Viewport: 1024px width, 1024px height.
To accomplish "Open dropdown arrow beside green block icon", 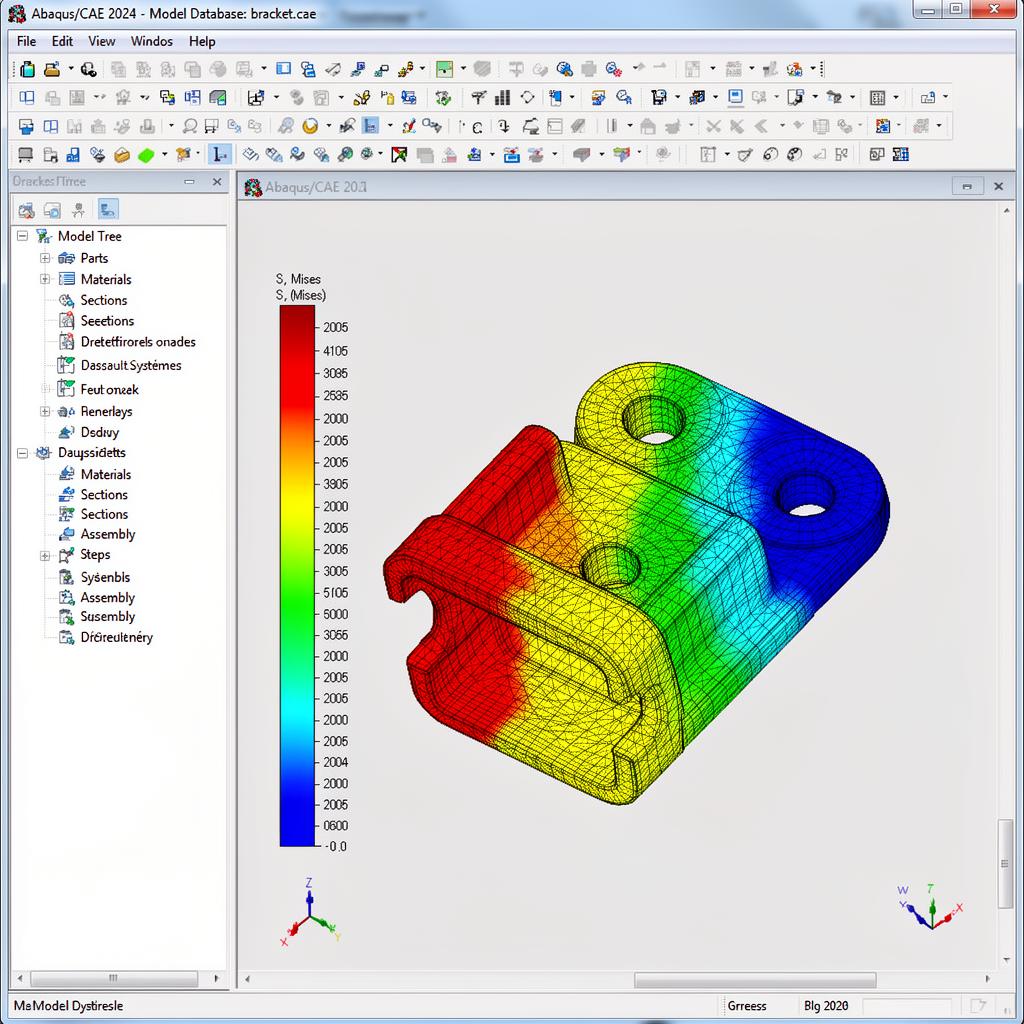I will [x=165, y=155].
